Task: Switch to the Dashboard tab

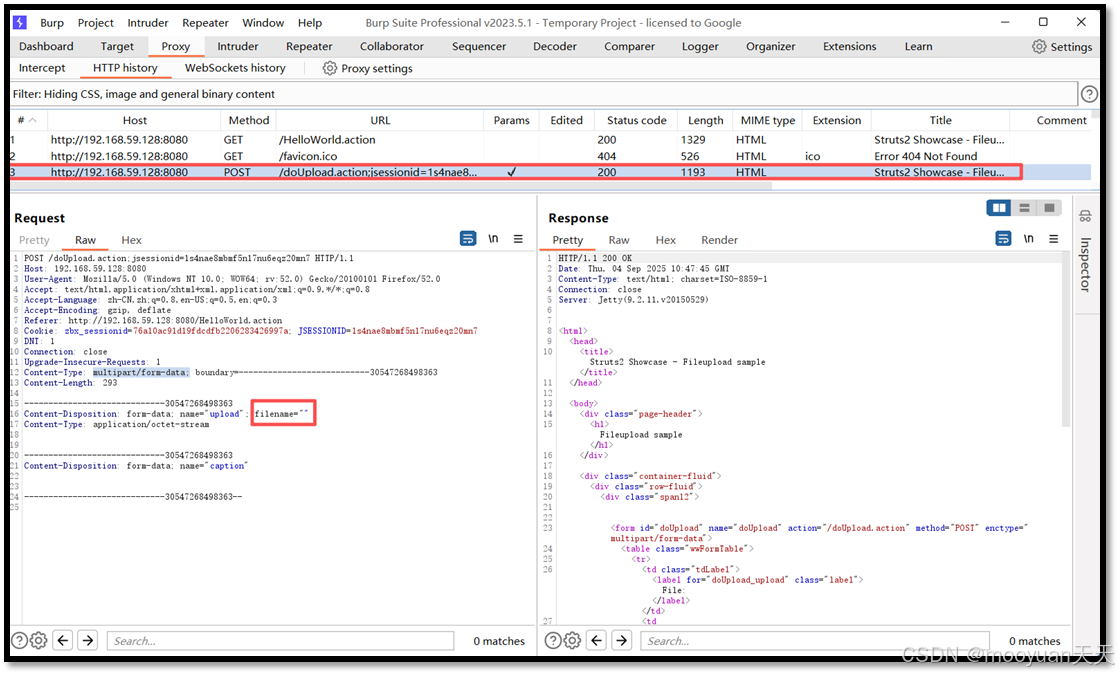Action: [46, 46]
